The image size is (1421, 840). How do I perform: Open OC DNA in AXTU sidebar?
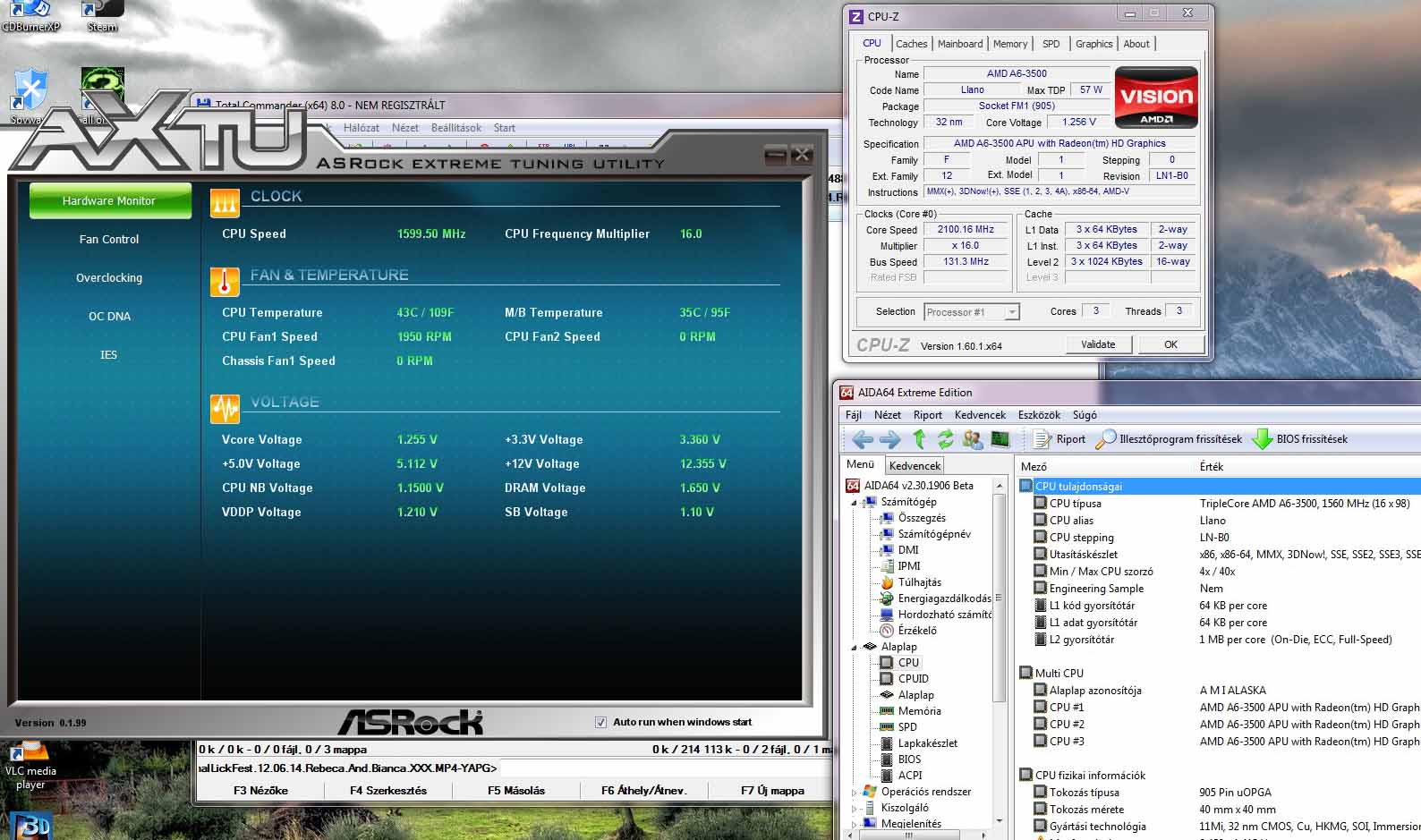click(109, 317)
